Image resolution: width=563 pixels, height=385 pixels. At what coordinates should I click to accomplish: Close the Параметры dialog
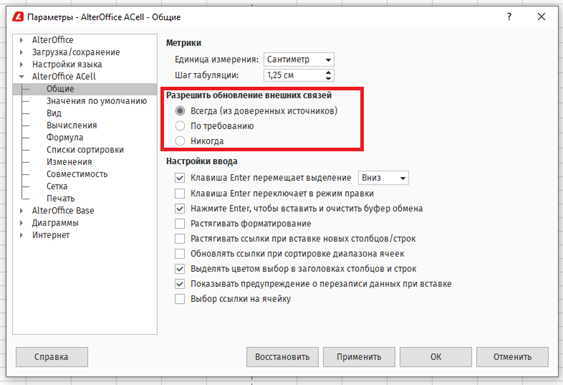(x=541, y=17)
